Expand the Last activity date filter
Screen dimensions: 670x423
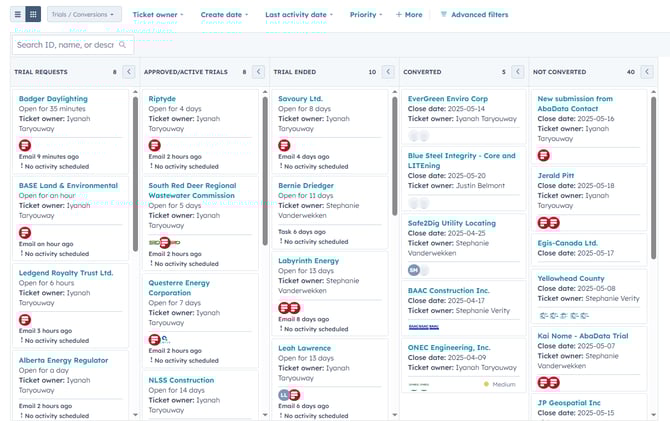299,15
